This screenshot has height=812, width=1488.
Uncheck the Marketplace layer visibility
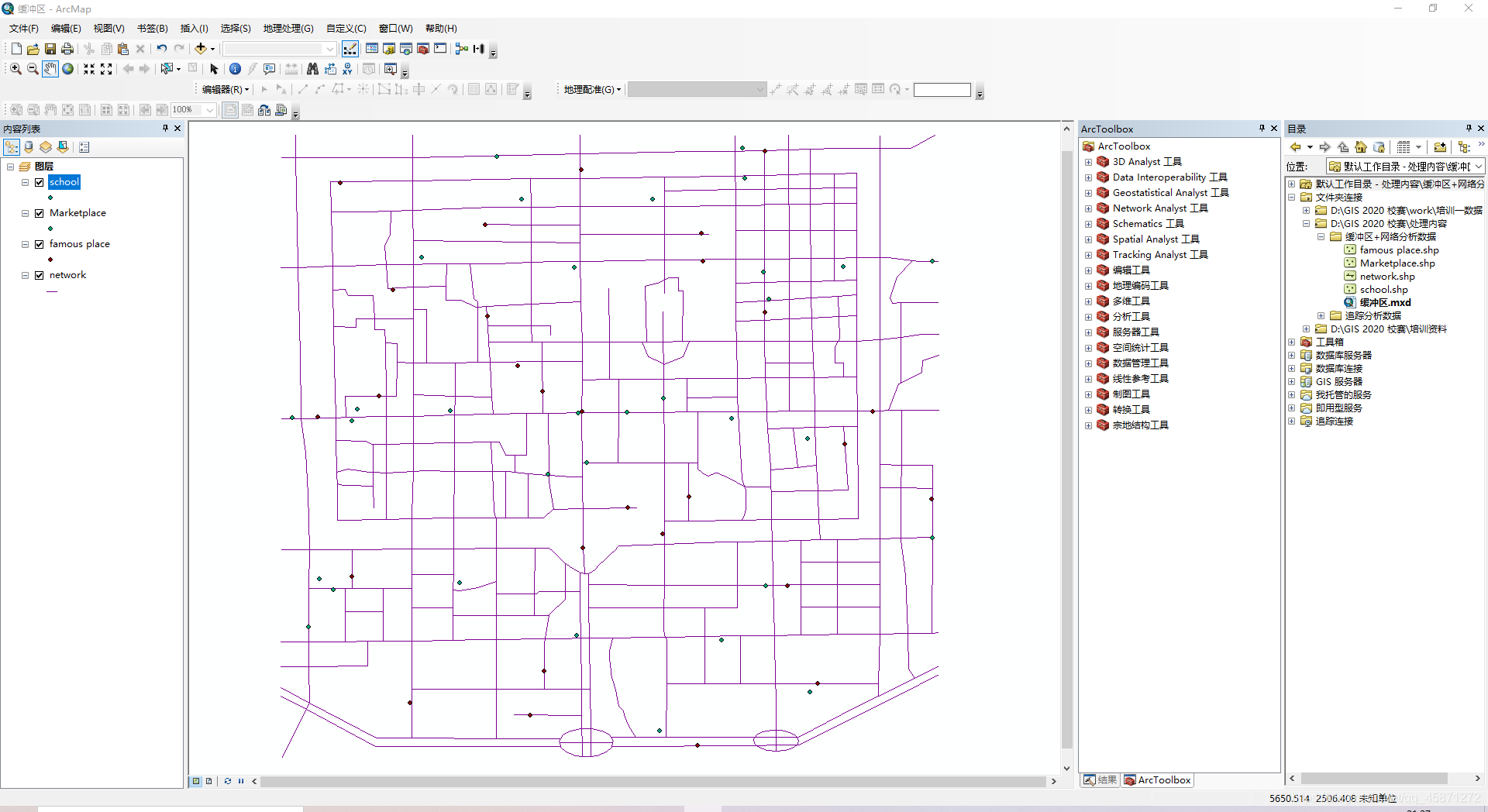(x=39, y=213)
